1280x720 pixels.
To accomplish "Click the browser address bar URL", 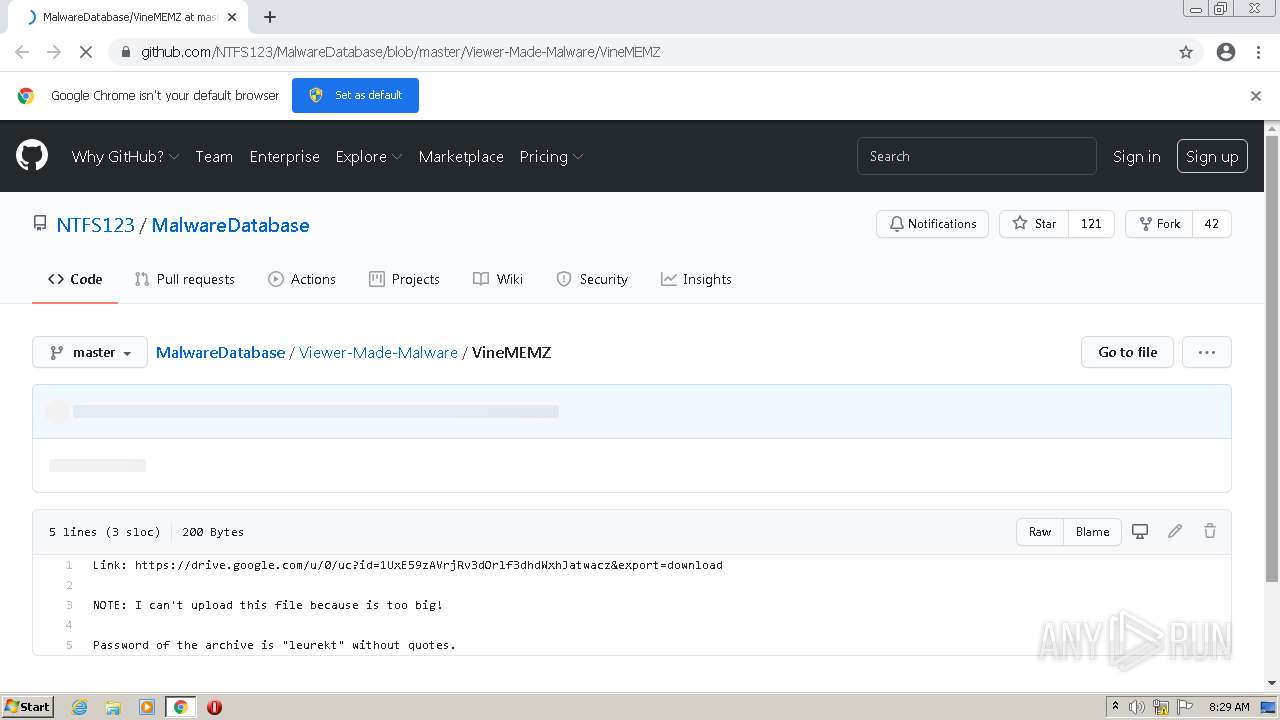I will 400,52.
